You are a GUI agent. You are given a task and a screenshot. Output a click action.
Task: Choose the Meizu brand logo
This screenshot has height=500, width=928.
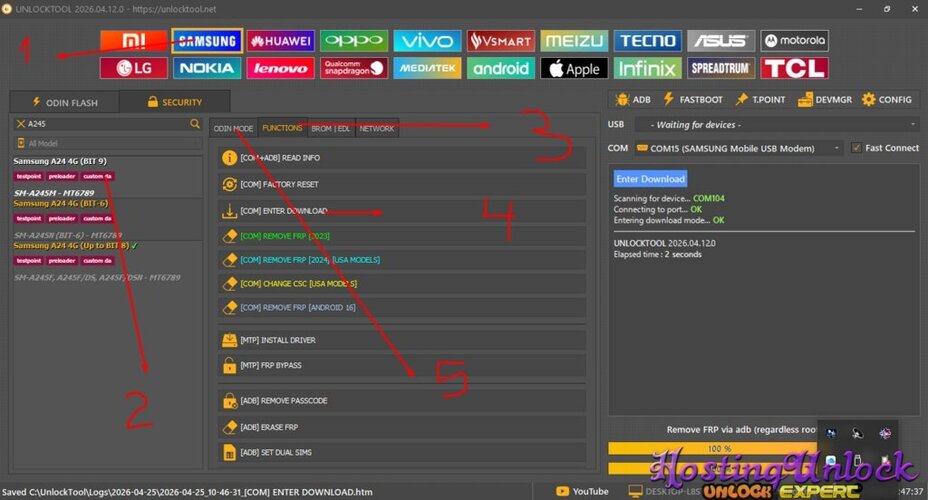(574, 41)
